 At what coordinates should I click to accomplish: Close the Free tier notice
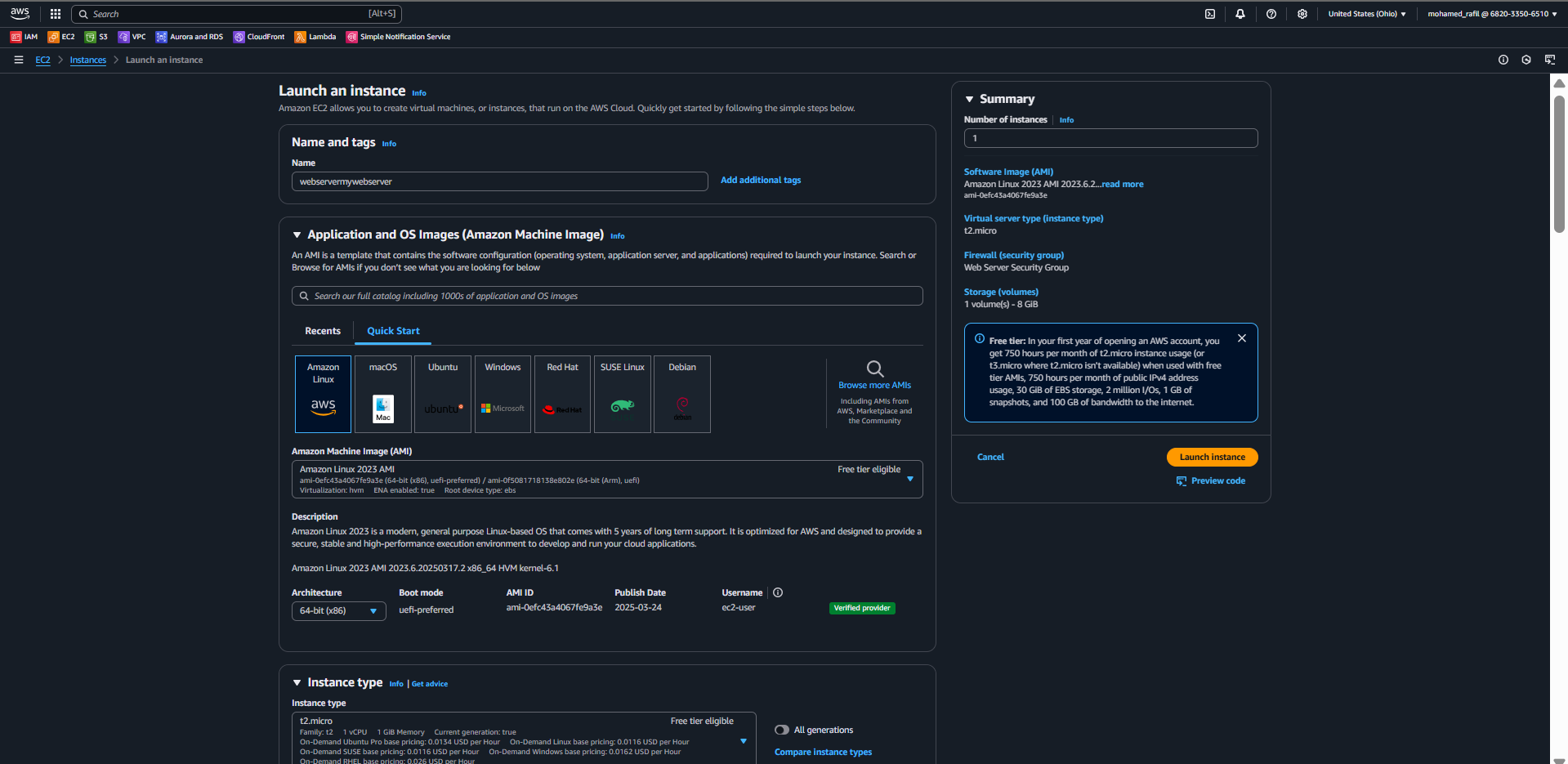[1242, 338]
